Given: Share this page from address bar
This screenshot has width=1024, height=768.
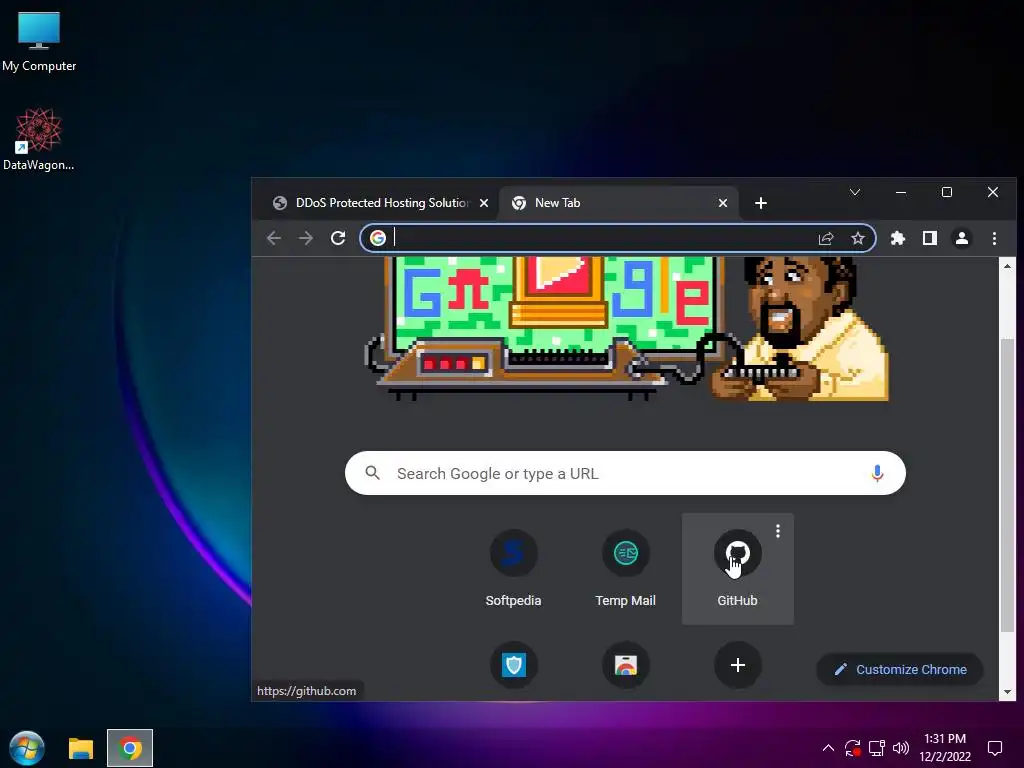Looking at the screenshot, I should pyautogui.click(x=826, y=238).
